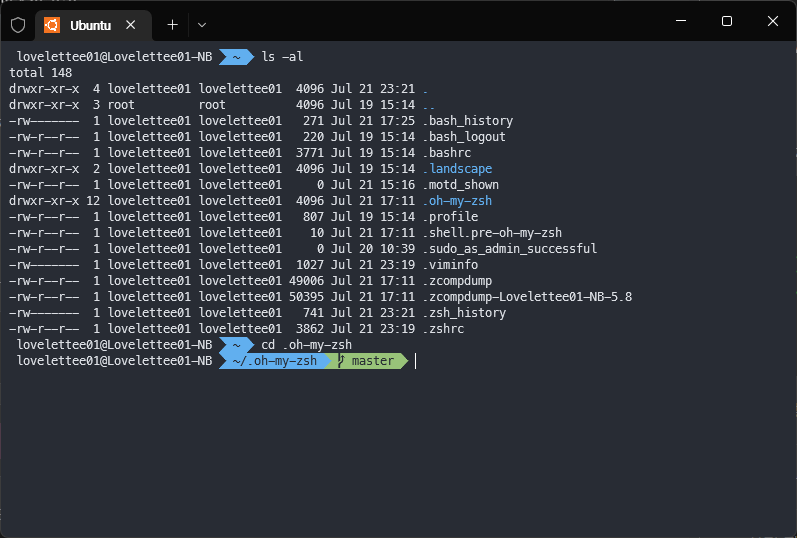Select the .motd_shown file name
This screenshot has width=797, height=538.
coord(461,185)
